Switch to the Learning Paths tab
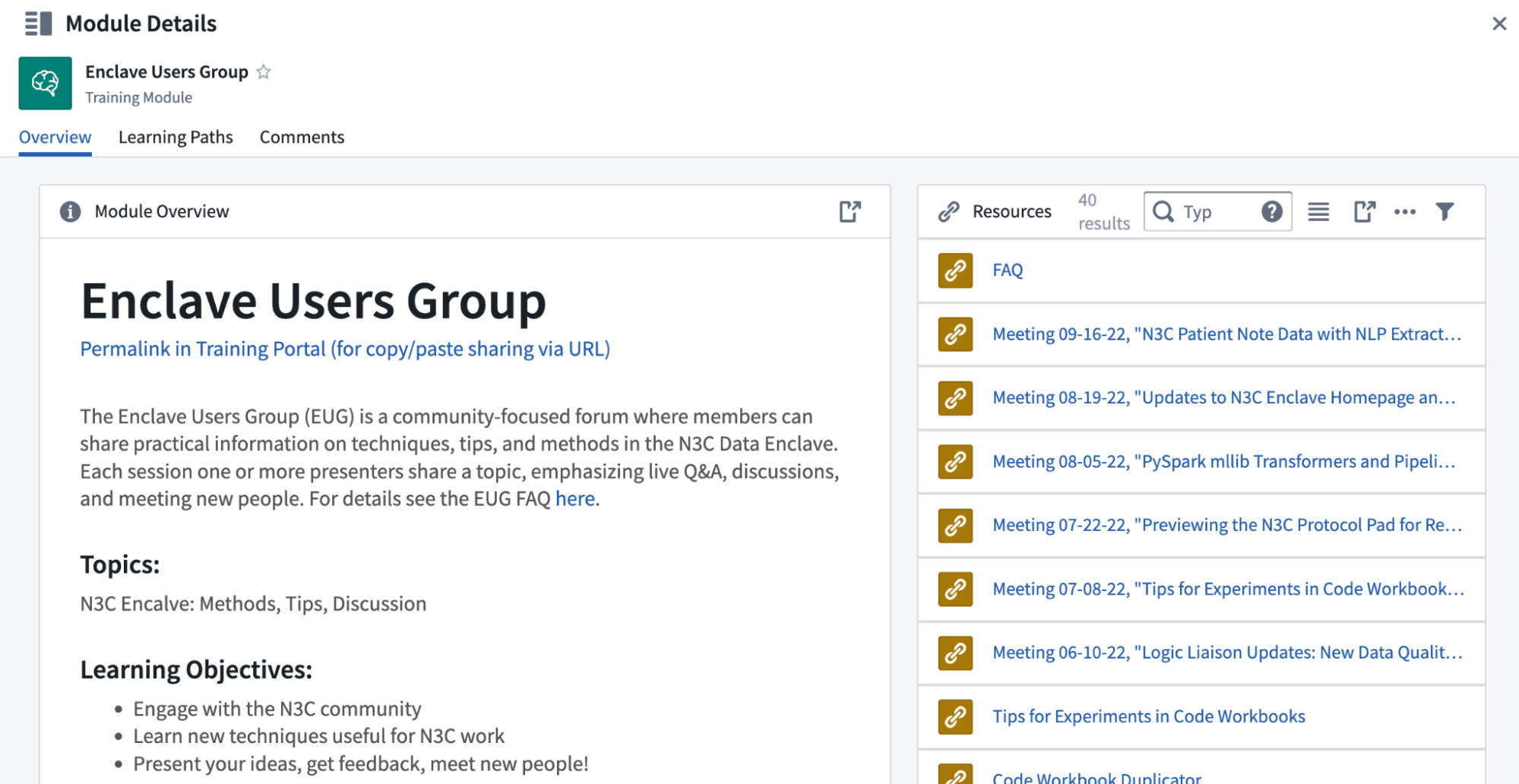Viewport: 1519px width, 784px height. tap(176, 138)
